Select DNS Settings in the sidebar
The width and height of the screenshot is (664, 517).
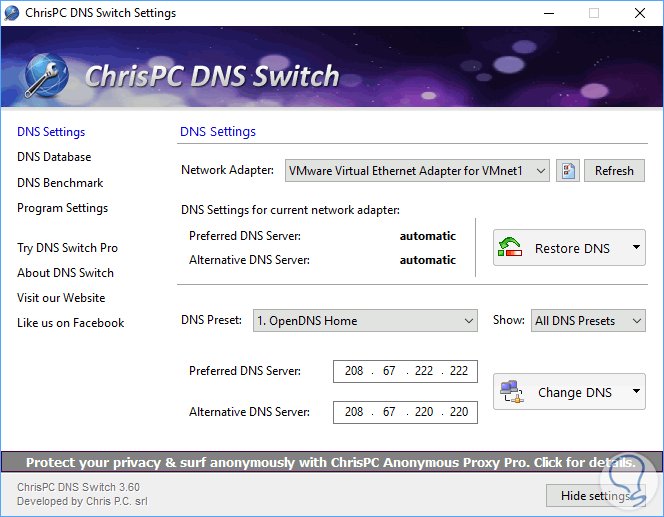coord(51,132)
